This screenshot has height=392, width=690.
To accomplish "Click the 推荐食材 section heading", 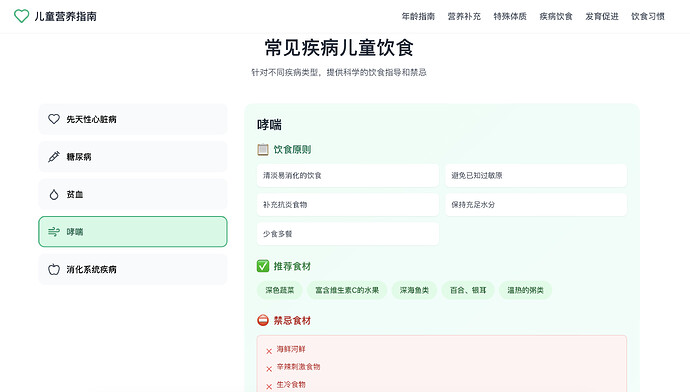I will [x=292, y=266].
